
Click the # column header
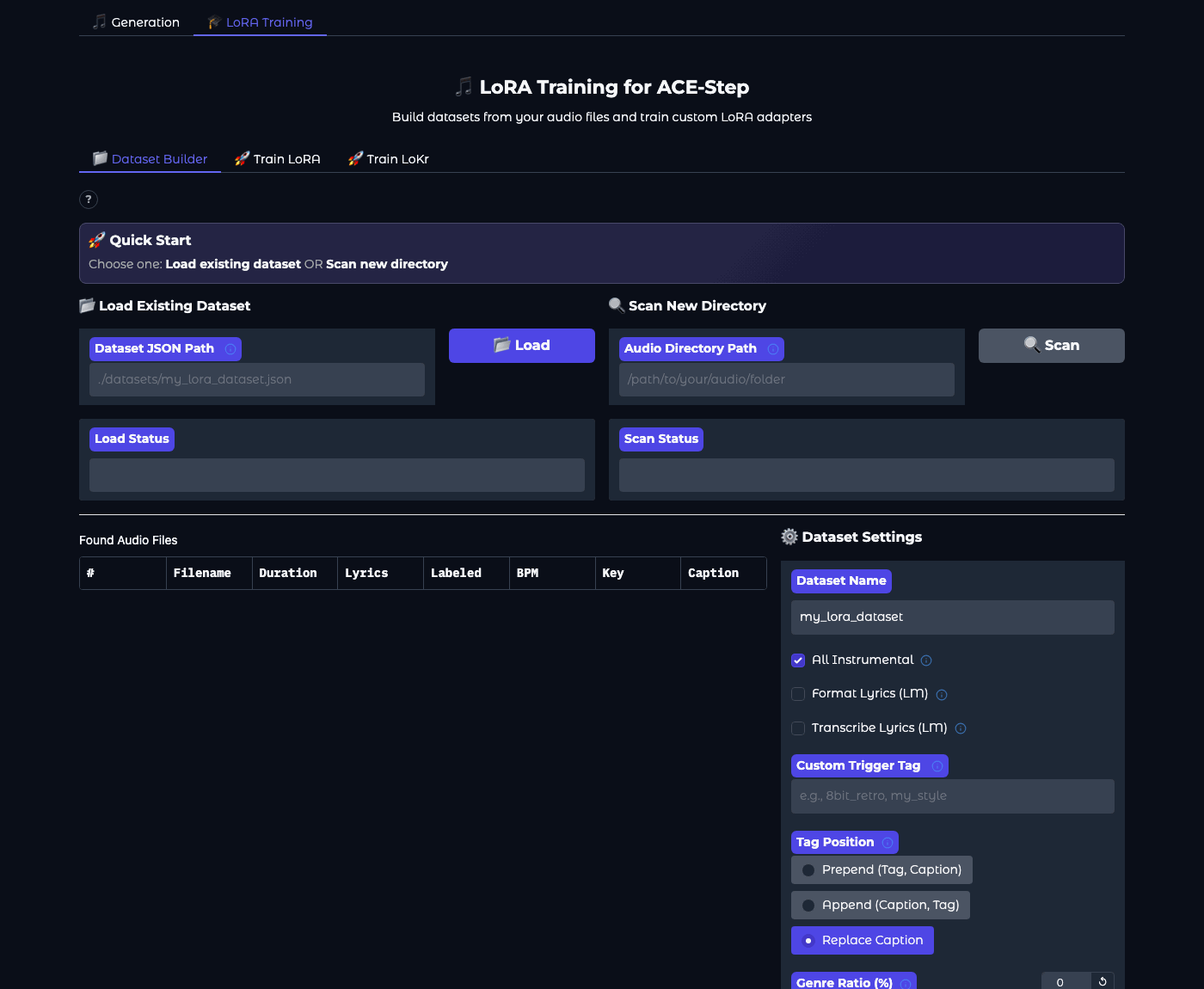click(x=123, y=574)
